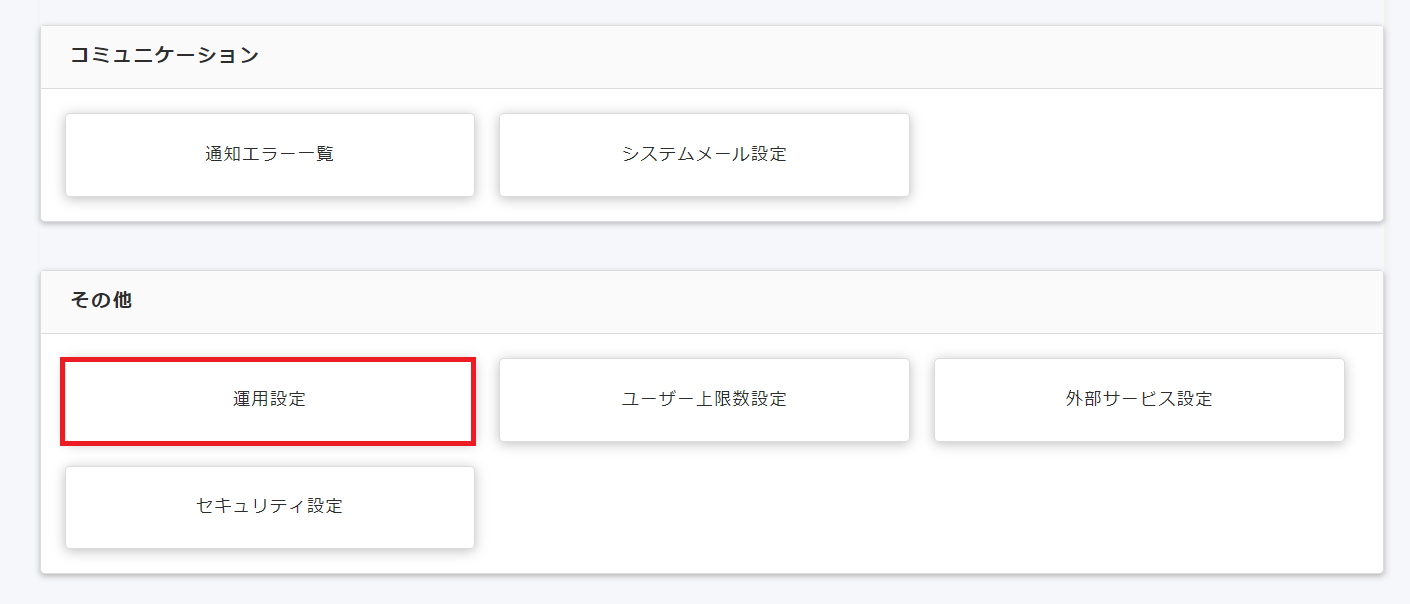The width and height of the screenshot is (1410, 604).
Task: Pick the red-bordered card under その他
Action: coord(269,399)
